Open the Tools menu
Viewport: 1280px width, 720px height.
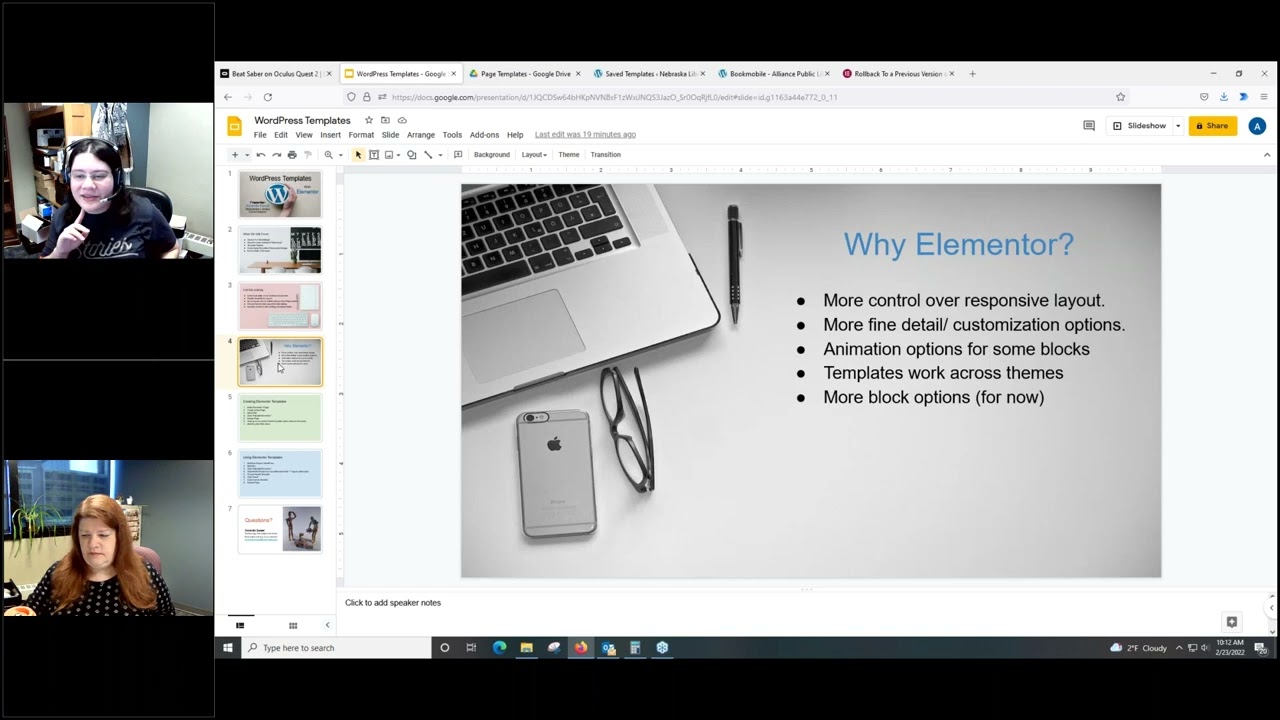(452, 135)
